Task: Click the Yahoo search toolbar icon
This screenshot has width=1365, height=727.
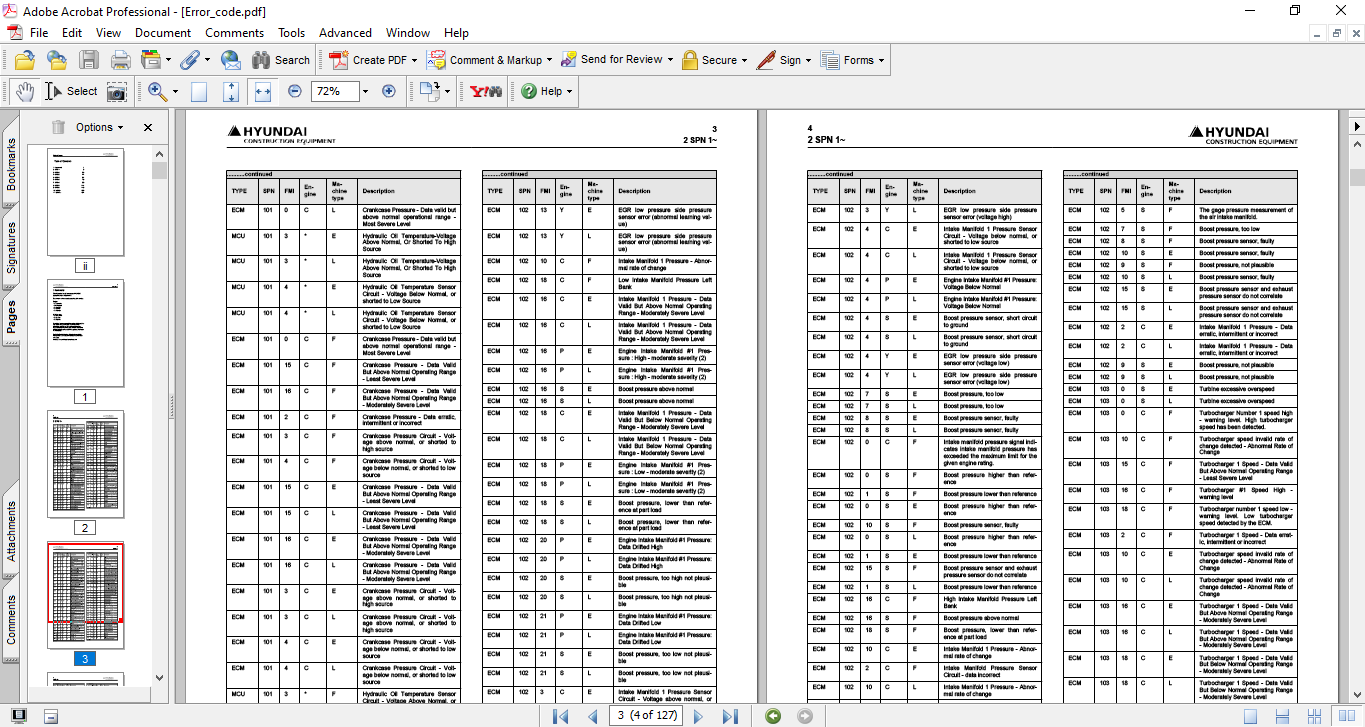Action: point(485,91)
